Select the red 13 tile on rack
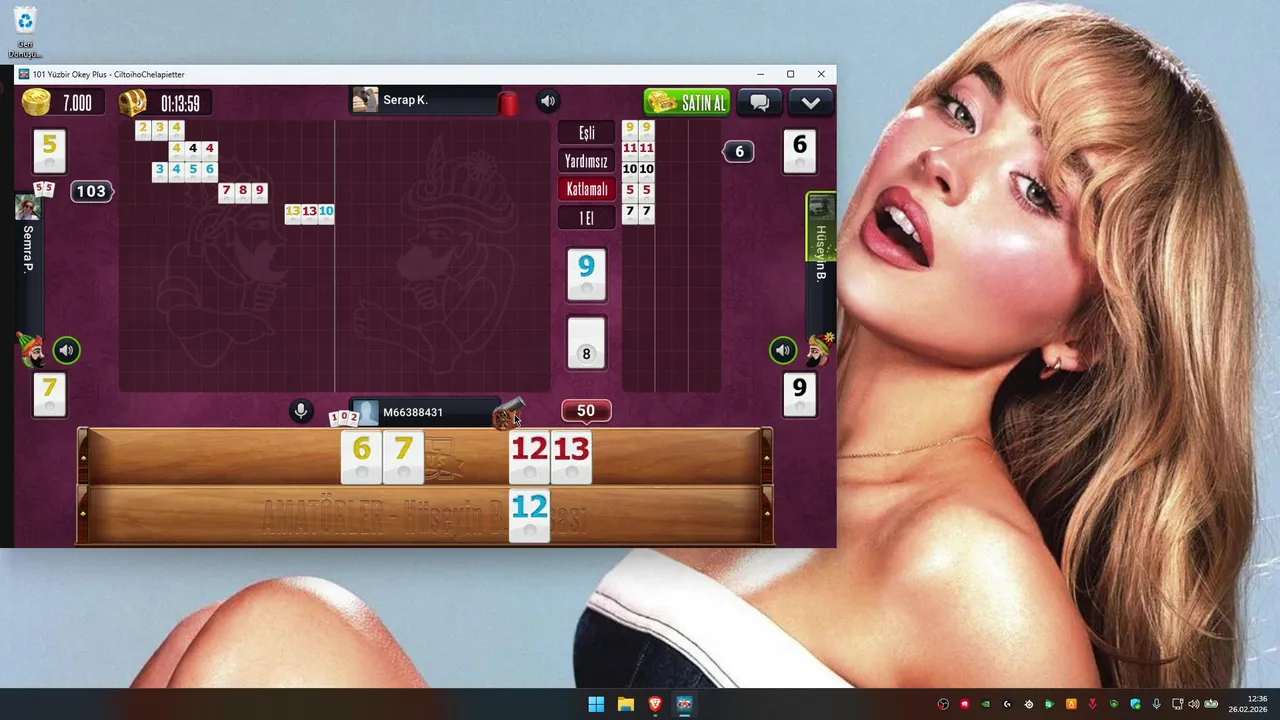The height and width of the screenshot is (720, 1280). (x=571, y=457)
